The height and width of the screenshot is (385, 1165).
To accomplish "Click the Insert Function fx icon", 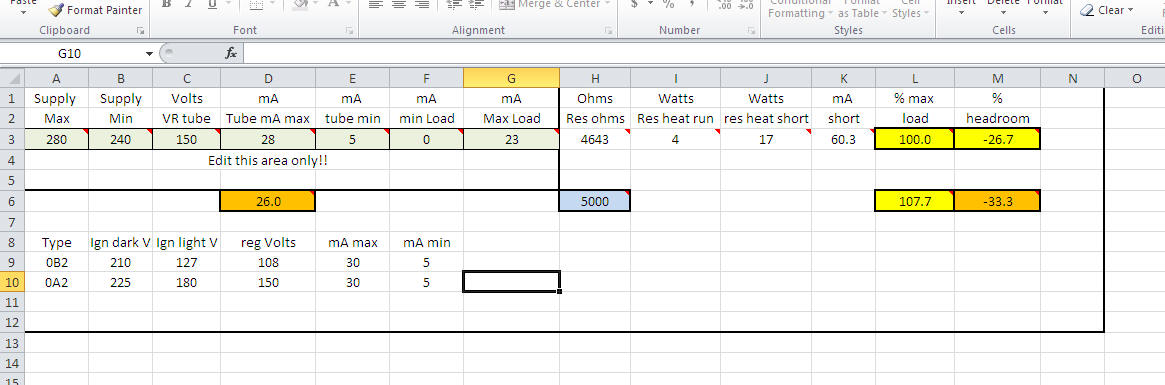I will click(x=231, y=54).
